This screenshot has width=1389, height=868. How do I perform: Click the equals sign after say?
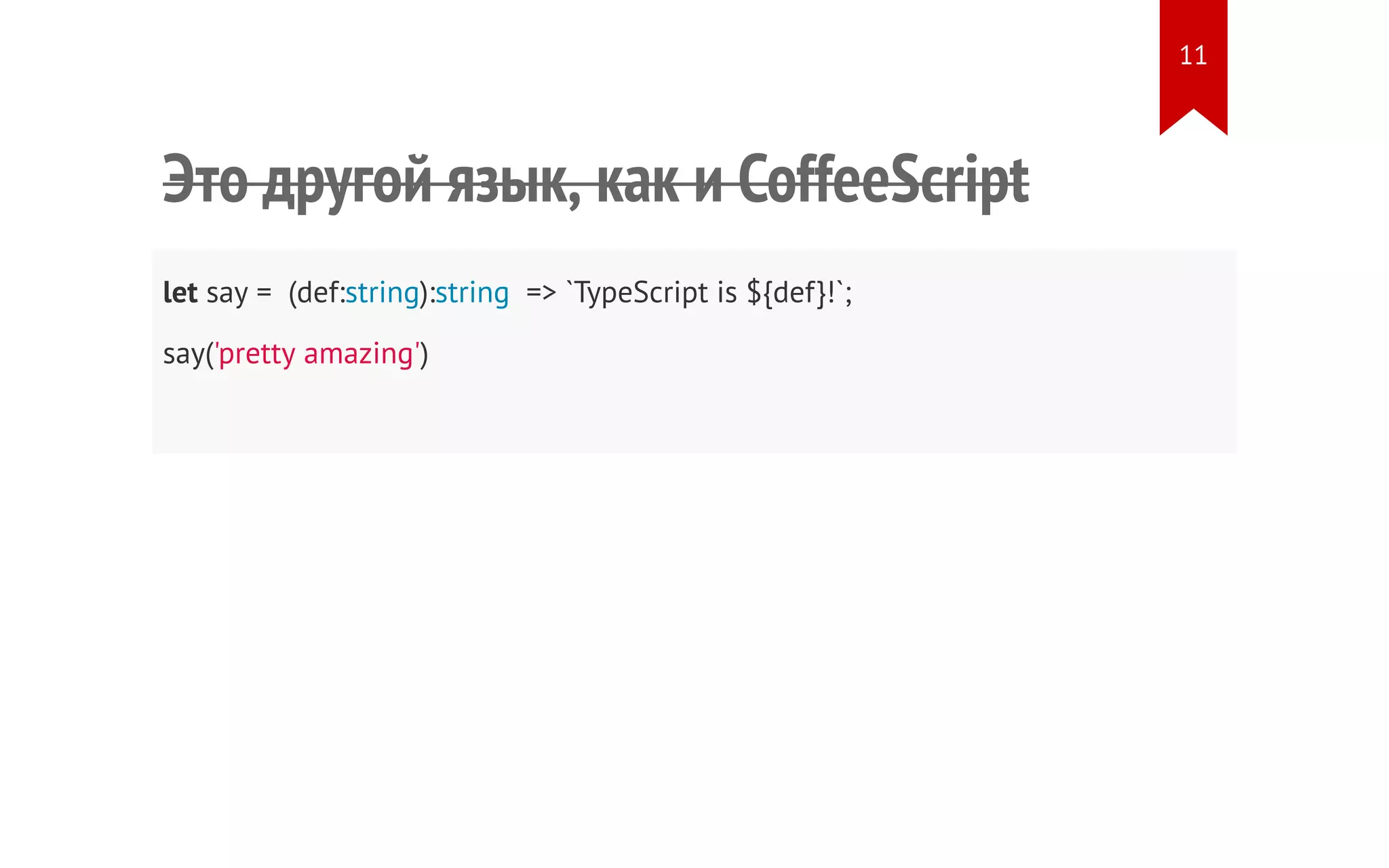tap(264, 294)
